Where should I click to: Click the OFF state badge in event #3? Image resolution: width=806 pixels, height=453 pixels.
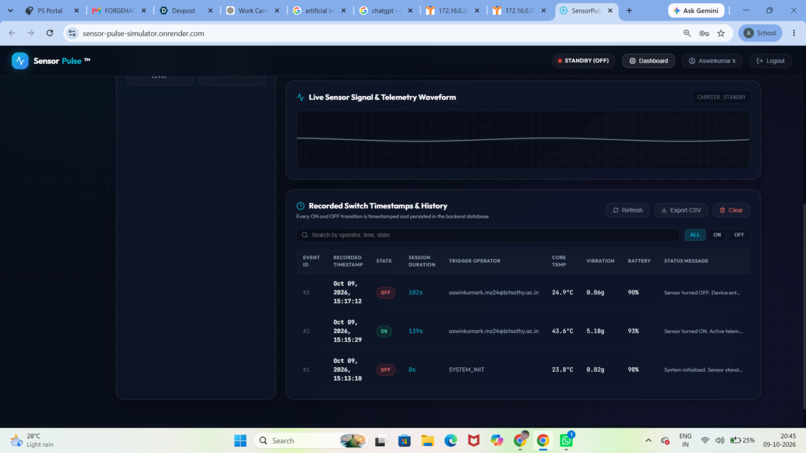[x=386, y=292]
